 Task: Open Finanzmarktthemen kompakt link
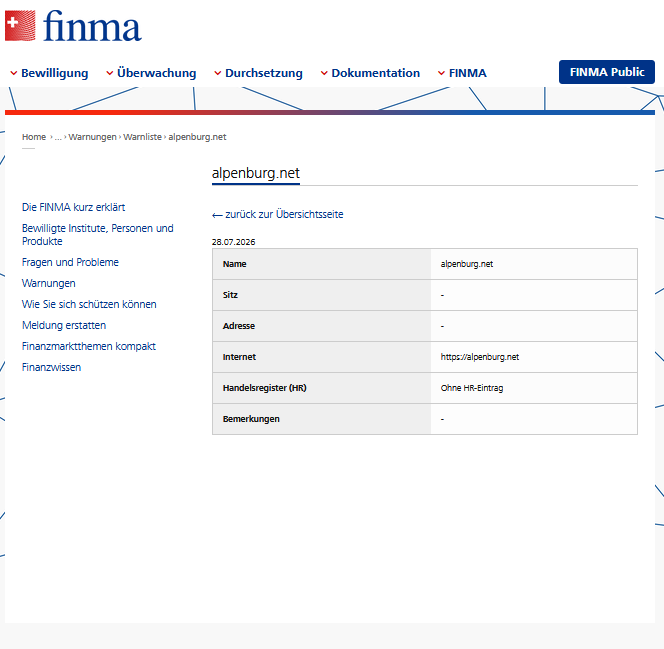(x=89, y=346)
